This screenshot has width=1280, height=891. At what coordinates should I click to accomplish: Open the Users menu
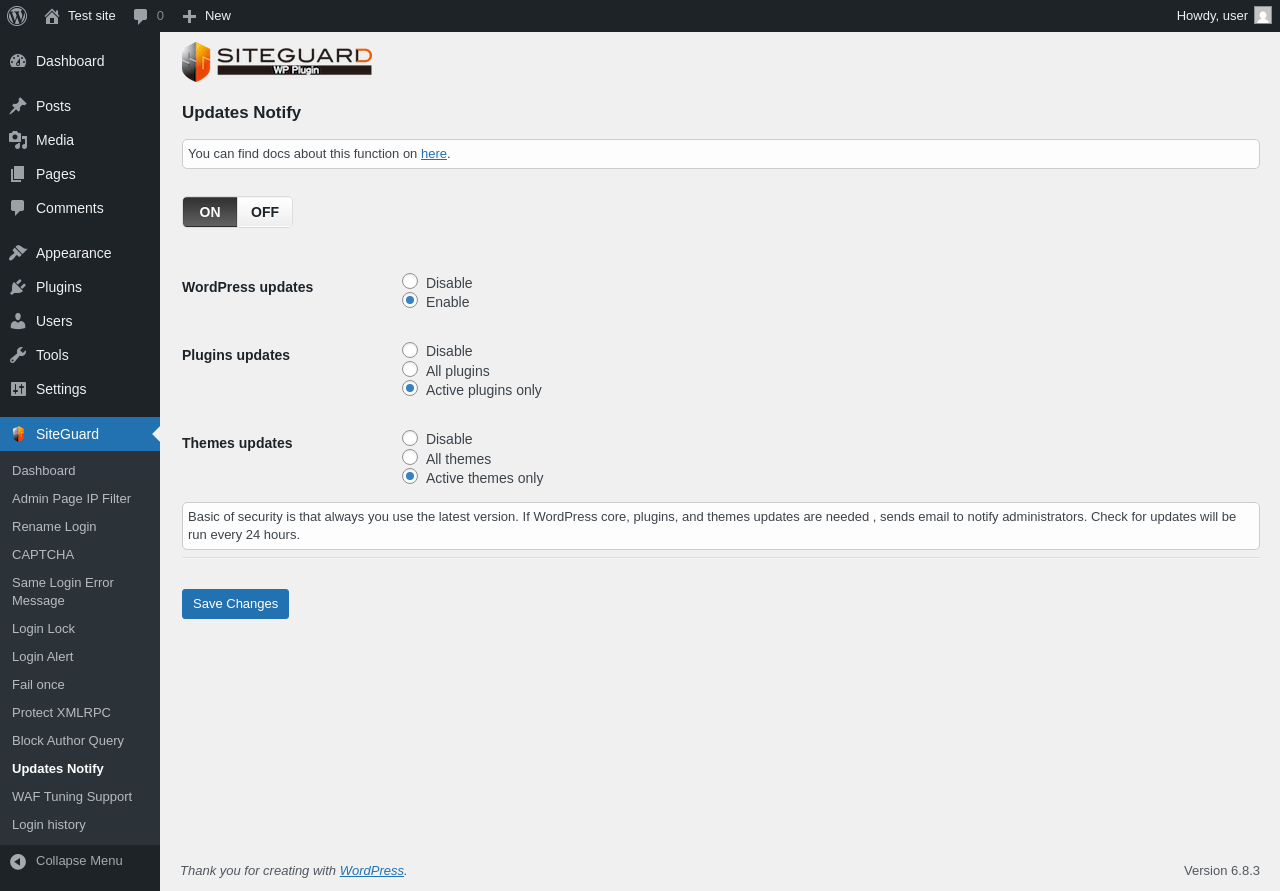[80, 321]
